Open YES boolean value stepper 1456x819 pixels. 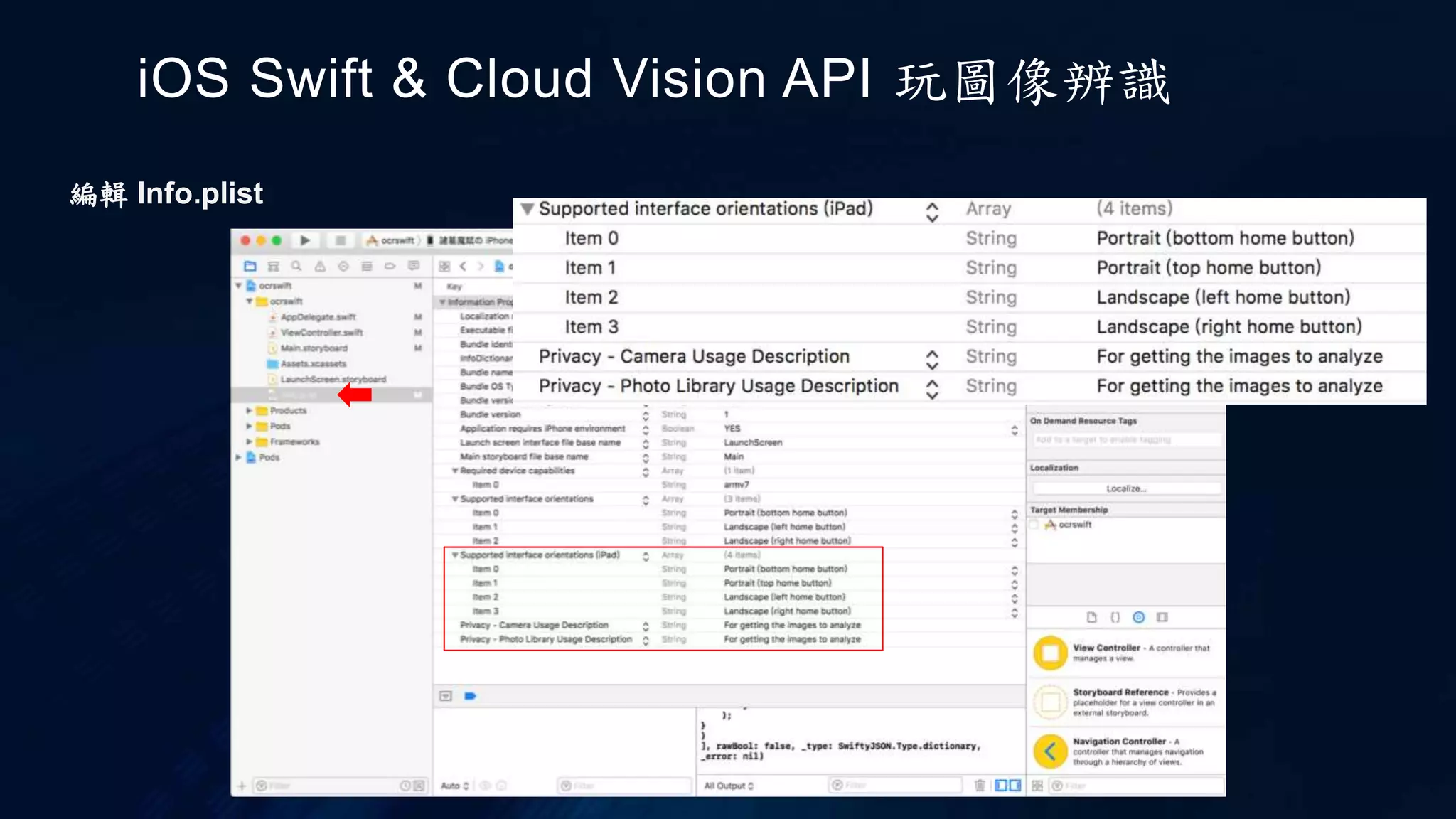tap(1015, 429)
